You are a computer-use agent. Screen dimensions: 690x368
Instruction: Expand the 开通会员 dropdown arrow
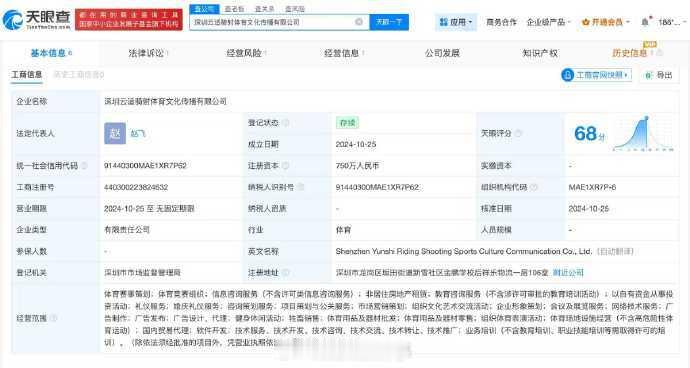coord(628,22)
